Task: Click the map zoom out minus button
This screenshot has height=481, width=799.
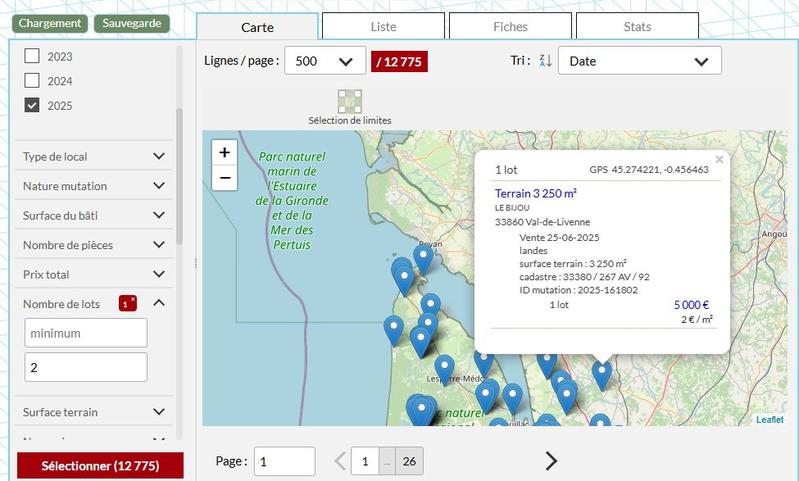Action: coord(225,178)
